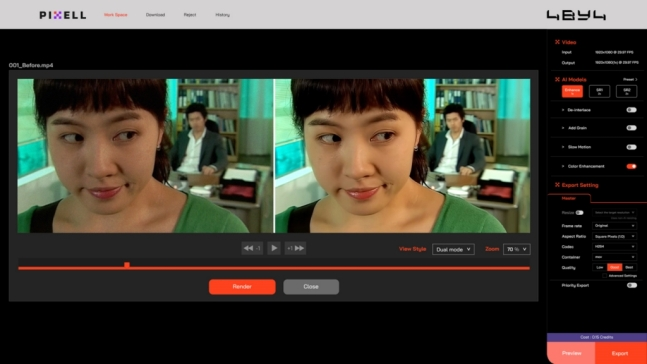Step forward one frame
647x364 pixels.
[295, 248]
